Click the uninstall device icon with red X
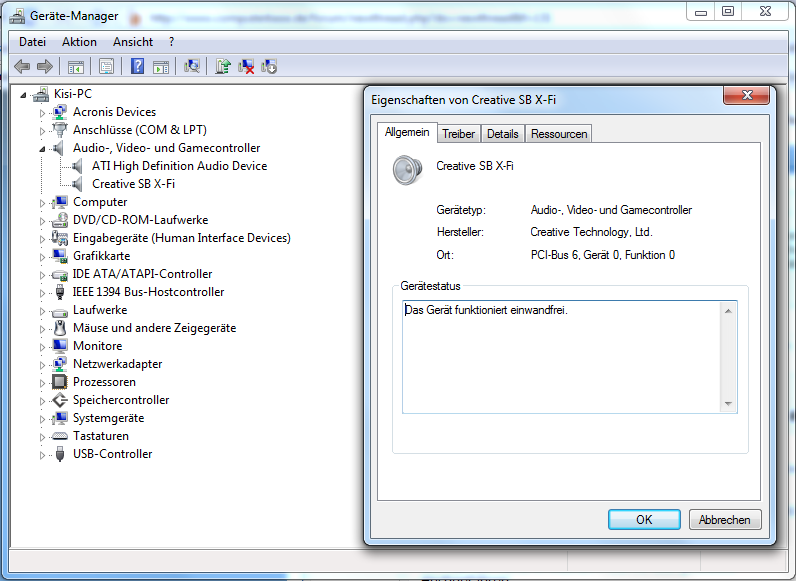The width and height of the screenshot is (796, 581). (246, 67)
